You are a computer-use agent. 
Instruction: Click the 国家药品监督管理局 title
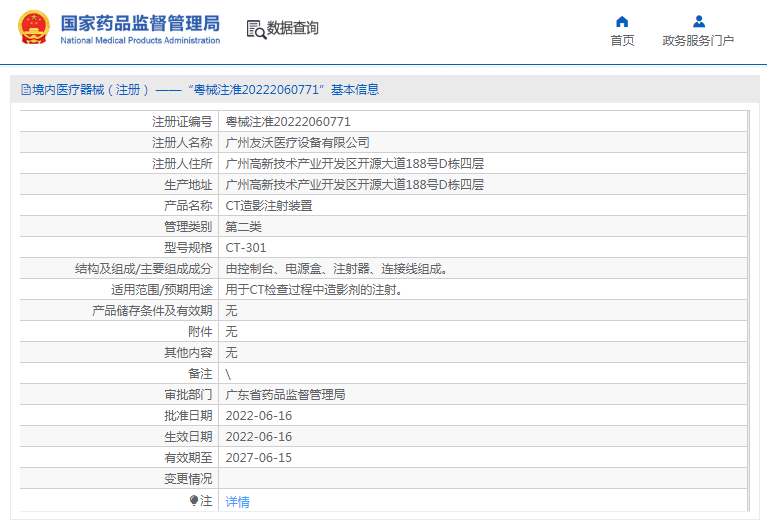(140, 23)
